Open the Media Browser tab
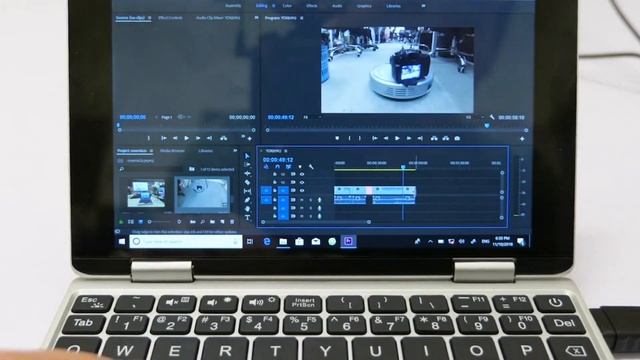 (x=172, y=151)
